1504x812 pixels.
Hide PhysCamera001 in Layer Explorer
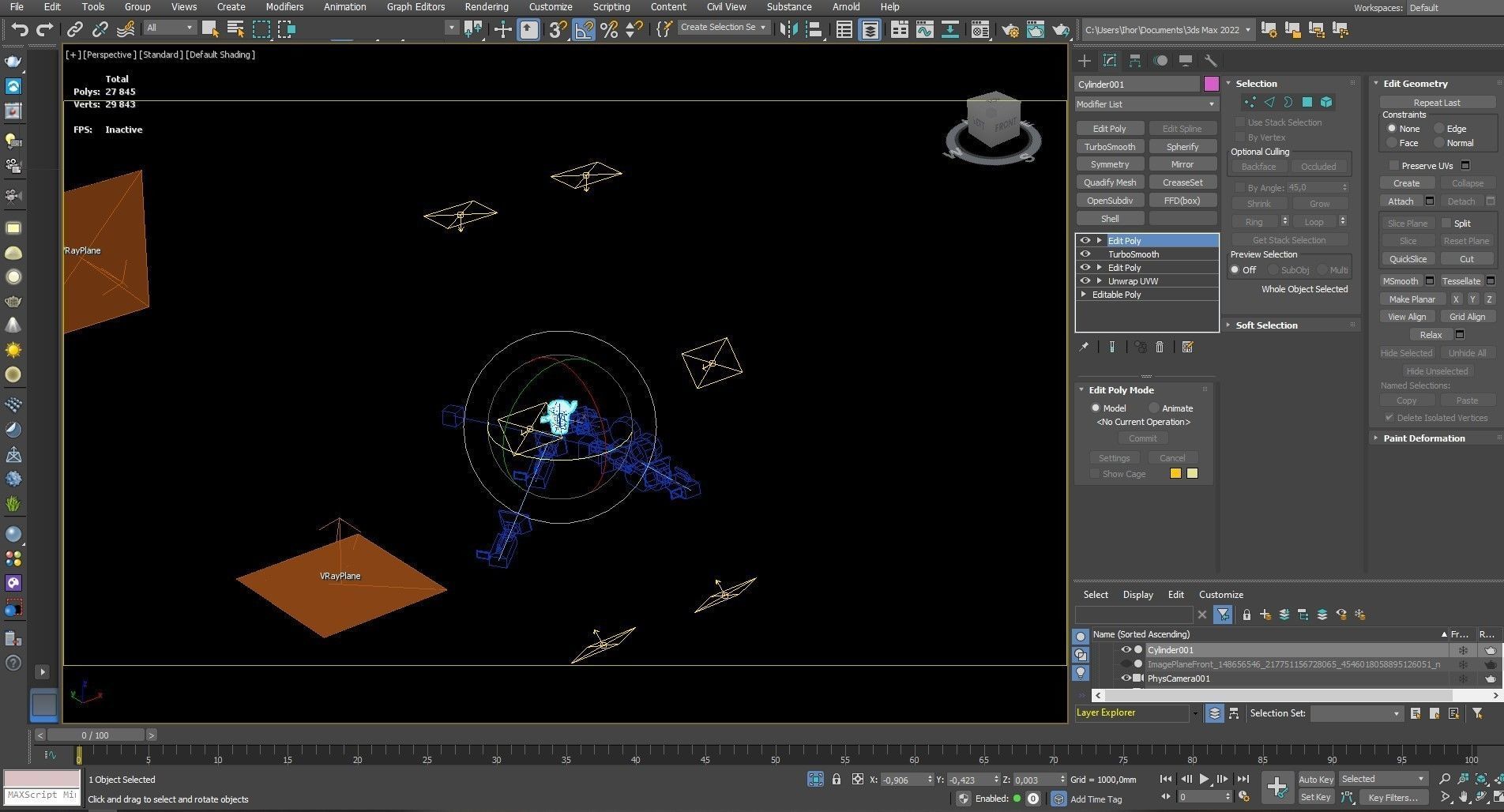(1126, 679)
